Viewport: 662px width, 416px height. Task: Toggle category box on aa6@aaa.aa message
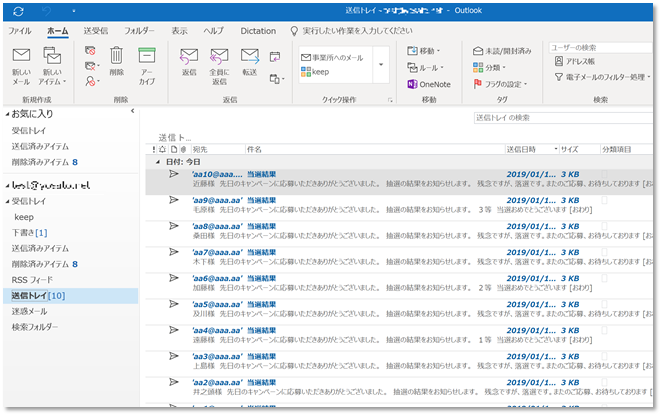click(x=604, y=279)
